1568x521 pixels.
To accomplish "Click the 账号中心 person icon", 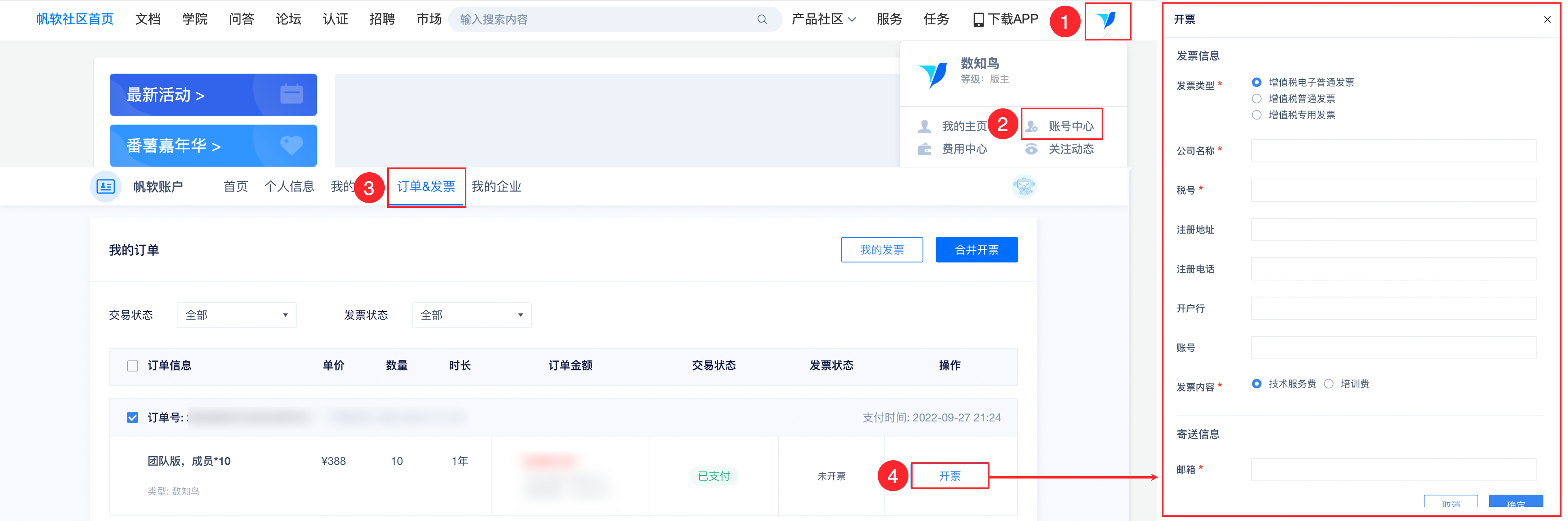I will [x=1031, y=126].
